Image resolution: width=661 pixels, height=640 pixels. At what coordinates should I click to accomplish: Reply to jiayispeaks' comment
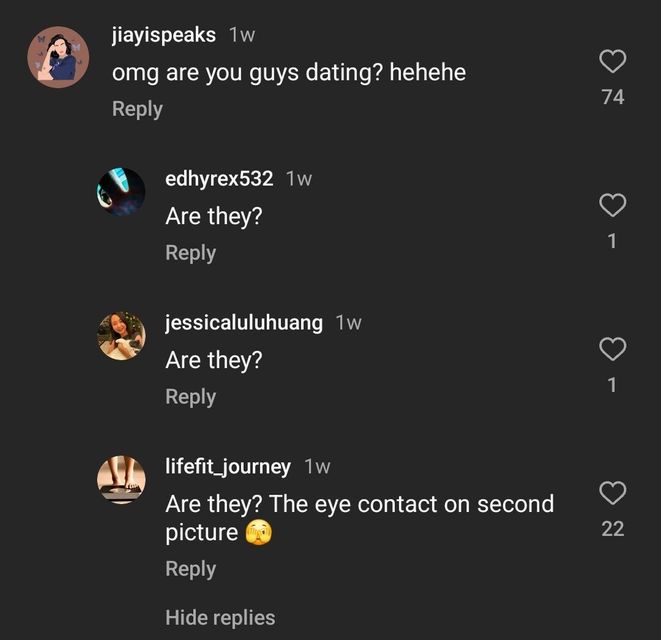137,109
